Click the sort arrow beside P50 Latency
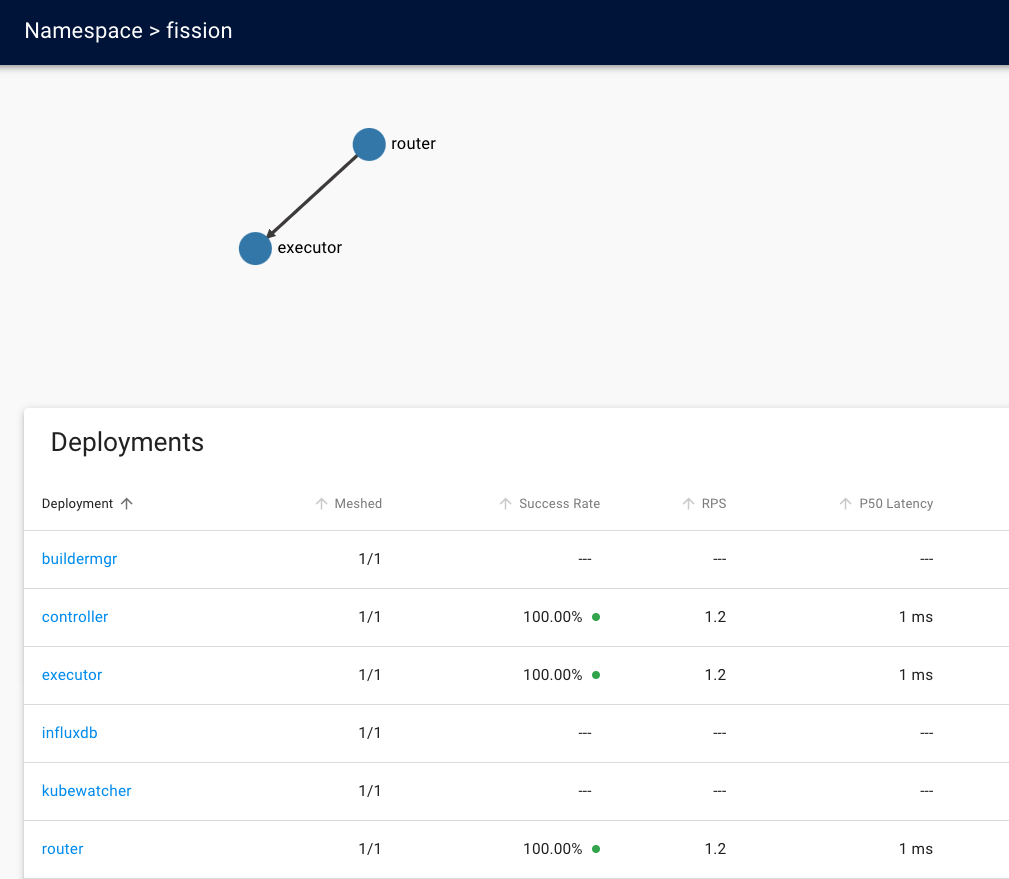This screenshot has height=879, width=1009. (x=845, y=504)
